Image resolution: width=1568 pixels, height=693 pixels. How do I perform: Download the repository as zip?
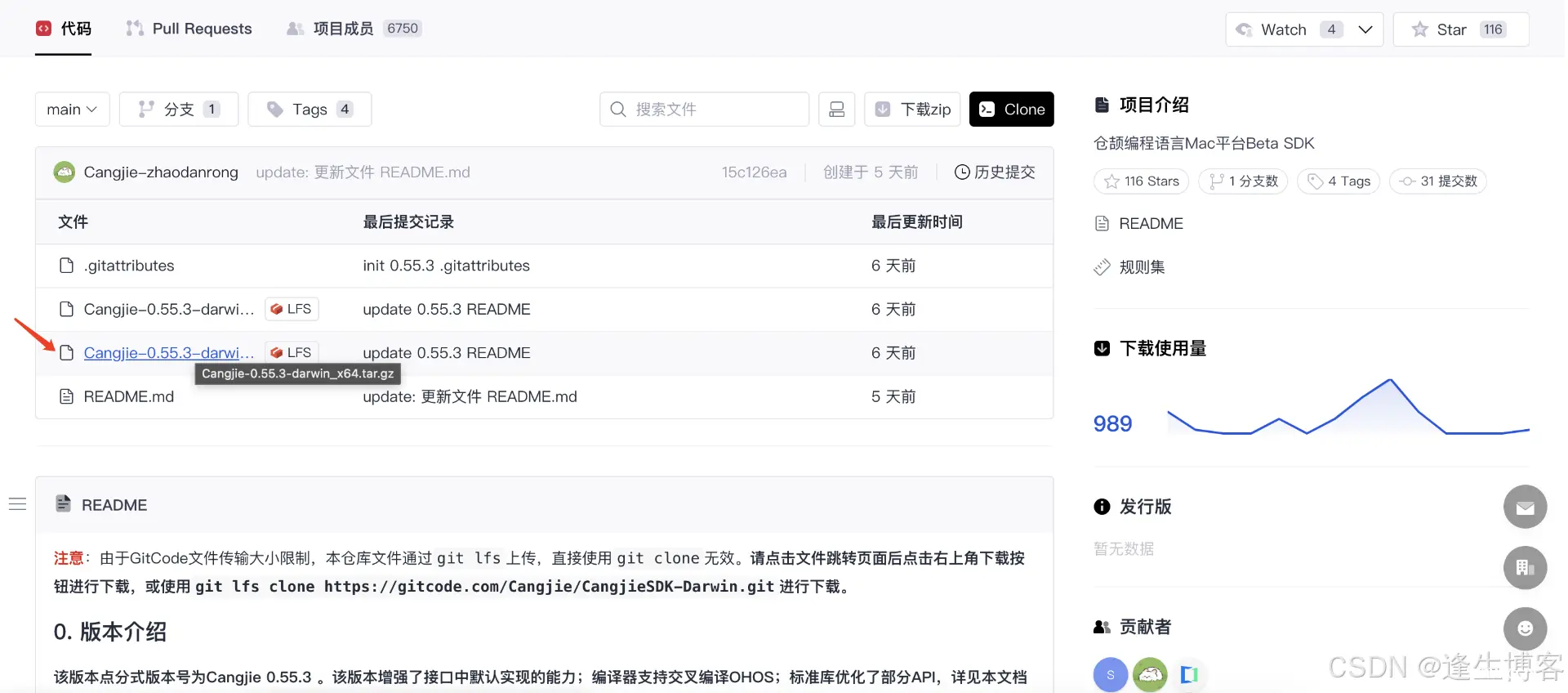pyautogui.click(x=912, y=110)
